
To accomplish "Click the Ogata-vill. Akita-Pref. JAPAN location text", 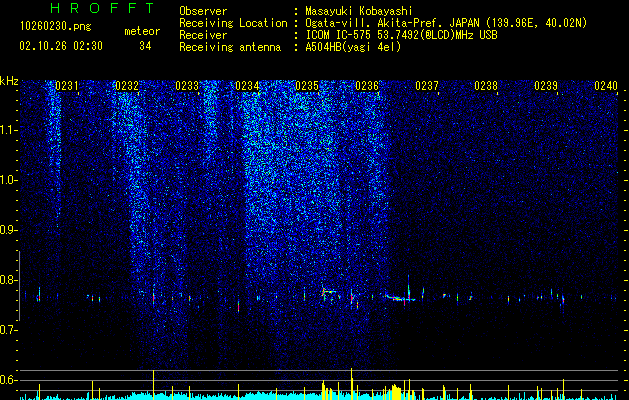I will pyautogui.click(x=392, y=23).
